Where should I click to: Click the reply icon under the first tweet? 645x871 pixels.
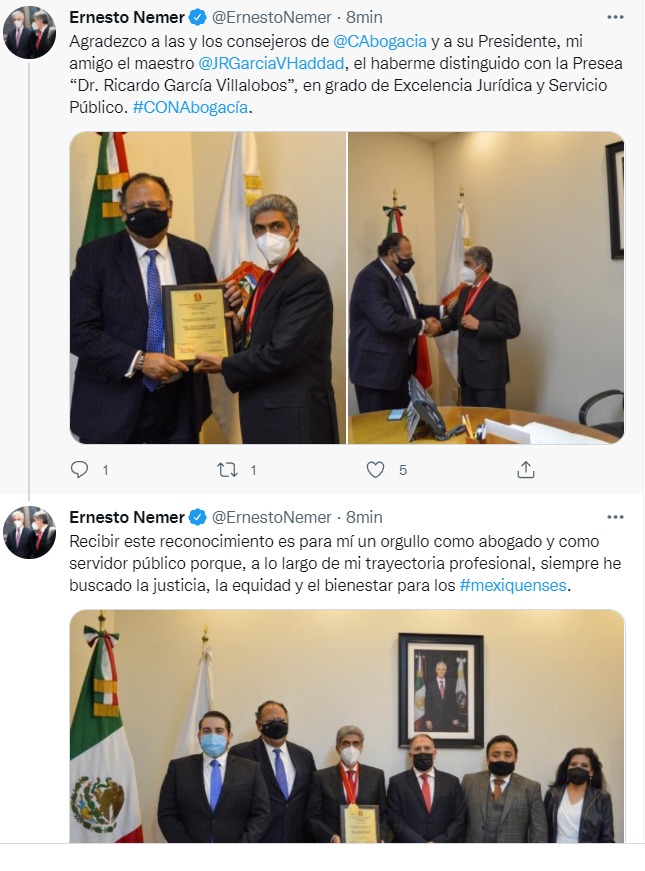click(79, 470)
